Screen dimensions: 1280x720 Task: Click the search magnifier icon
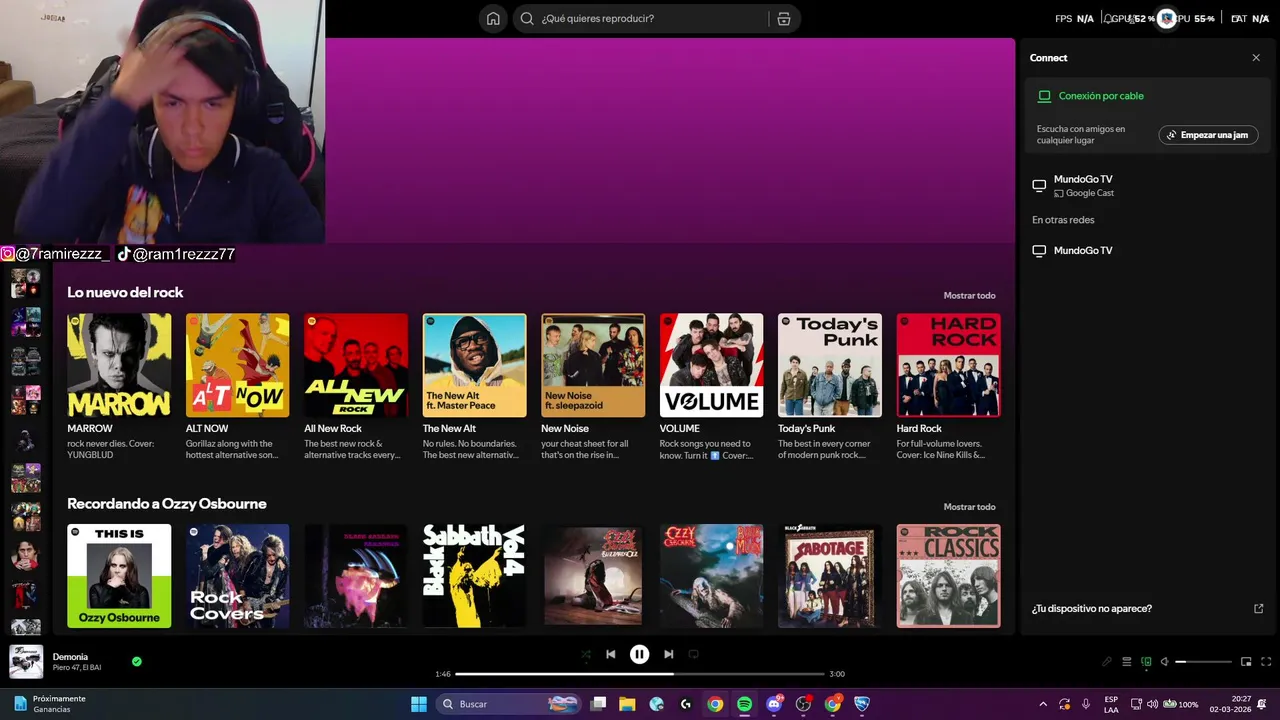click(x=527, y=18)
